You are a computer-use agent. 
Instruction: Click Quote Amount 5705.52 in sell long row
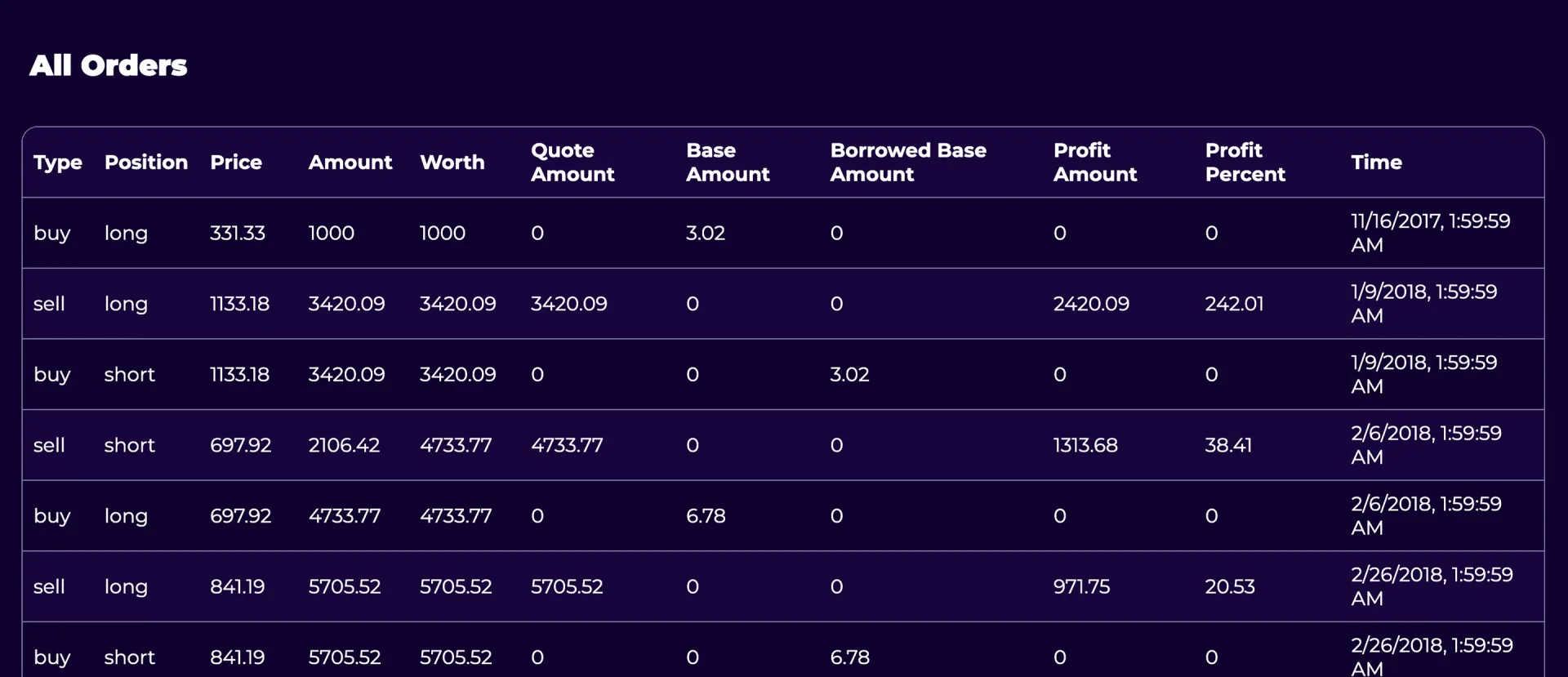[567, 586]
